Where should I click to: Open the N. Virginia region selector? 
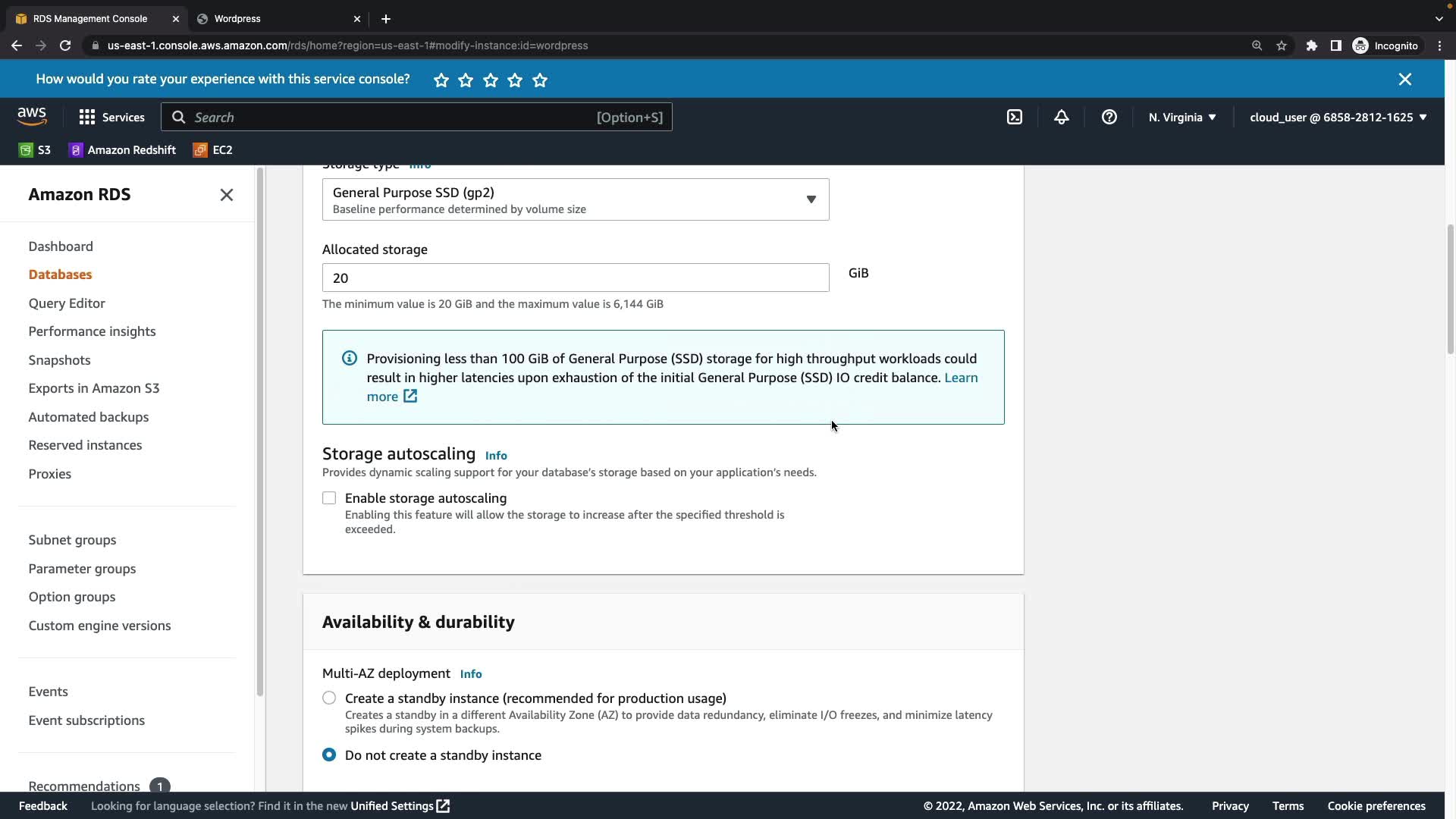coord(1181,117)
